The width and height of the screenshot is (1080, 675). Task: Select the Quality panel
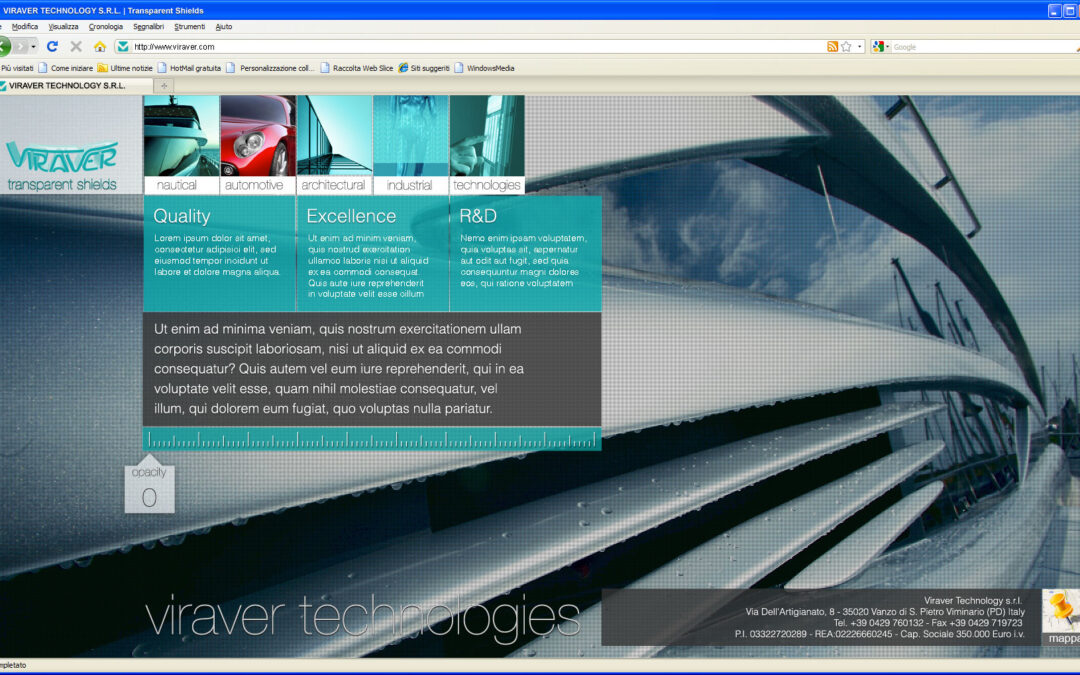click(x=219, y=254)
